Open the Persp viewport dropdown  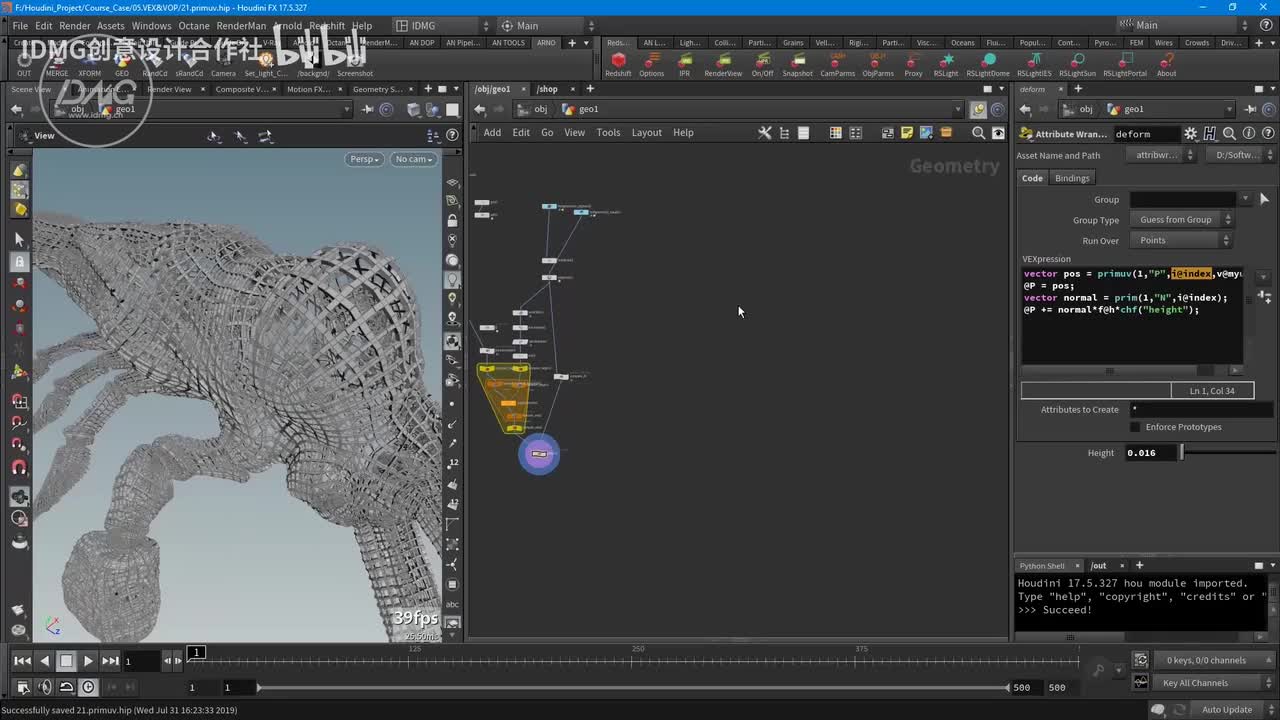365,159
